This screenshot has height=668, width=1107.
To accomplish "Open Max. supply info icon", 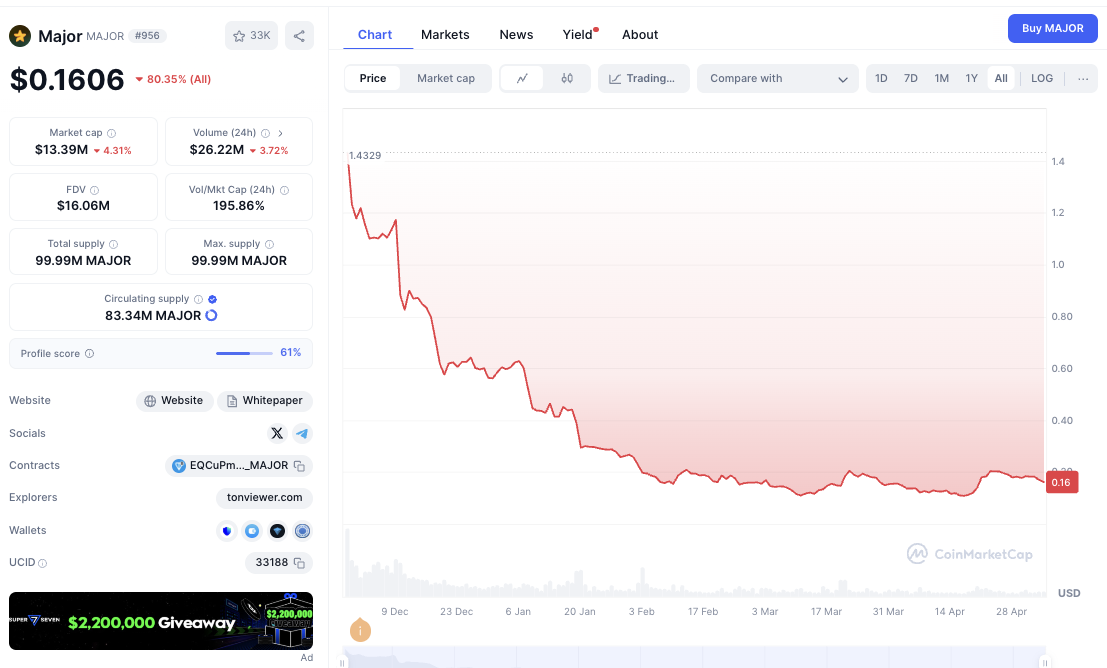I will [269, 244].
